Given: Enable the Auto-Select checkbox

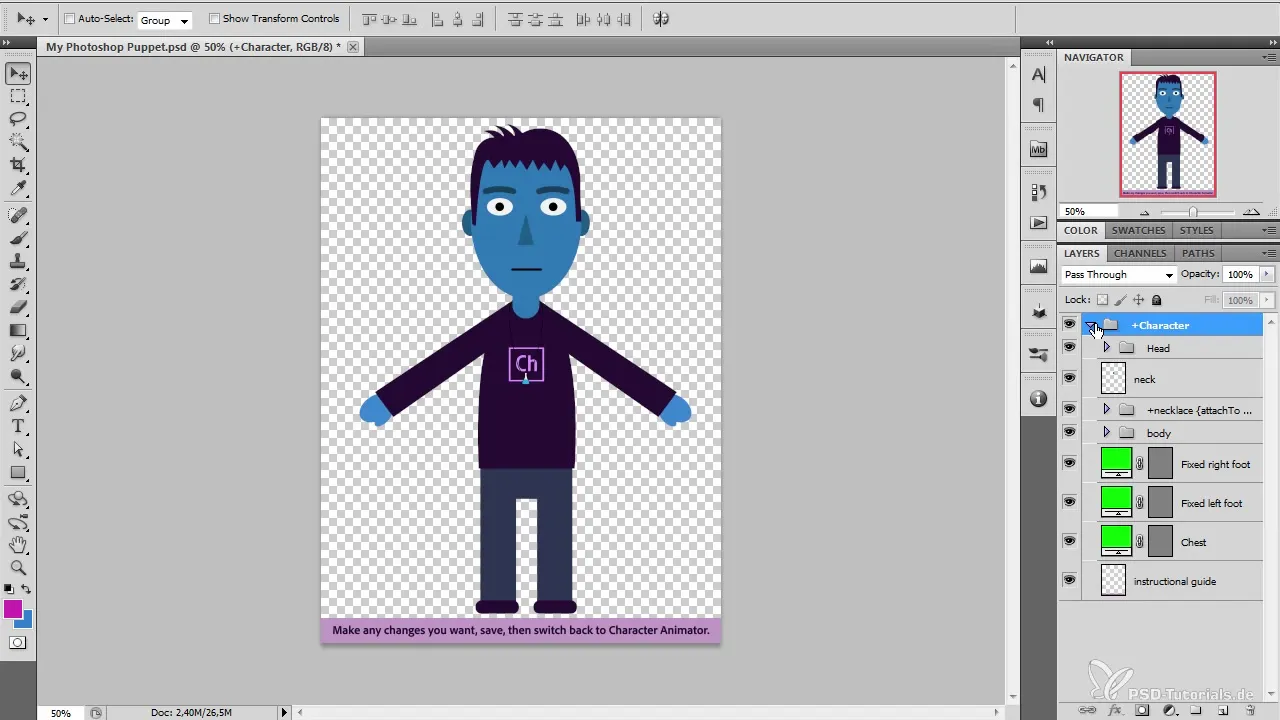Looking at the screenshot, I should tap(69, 19).
